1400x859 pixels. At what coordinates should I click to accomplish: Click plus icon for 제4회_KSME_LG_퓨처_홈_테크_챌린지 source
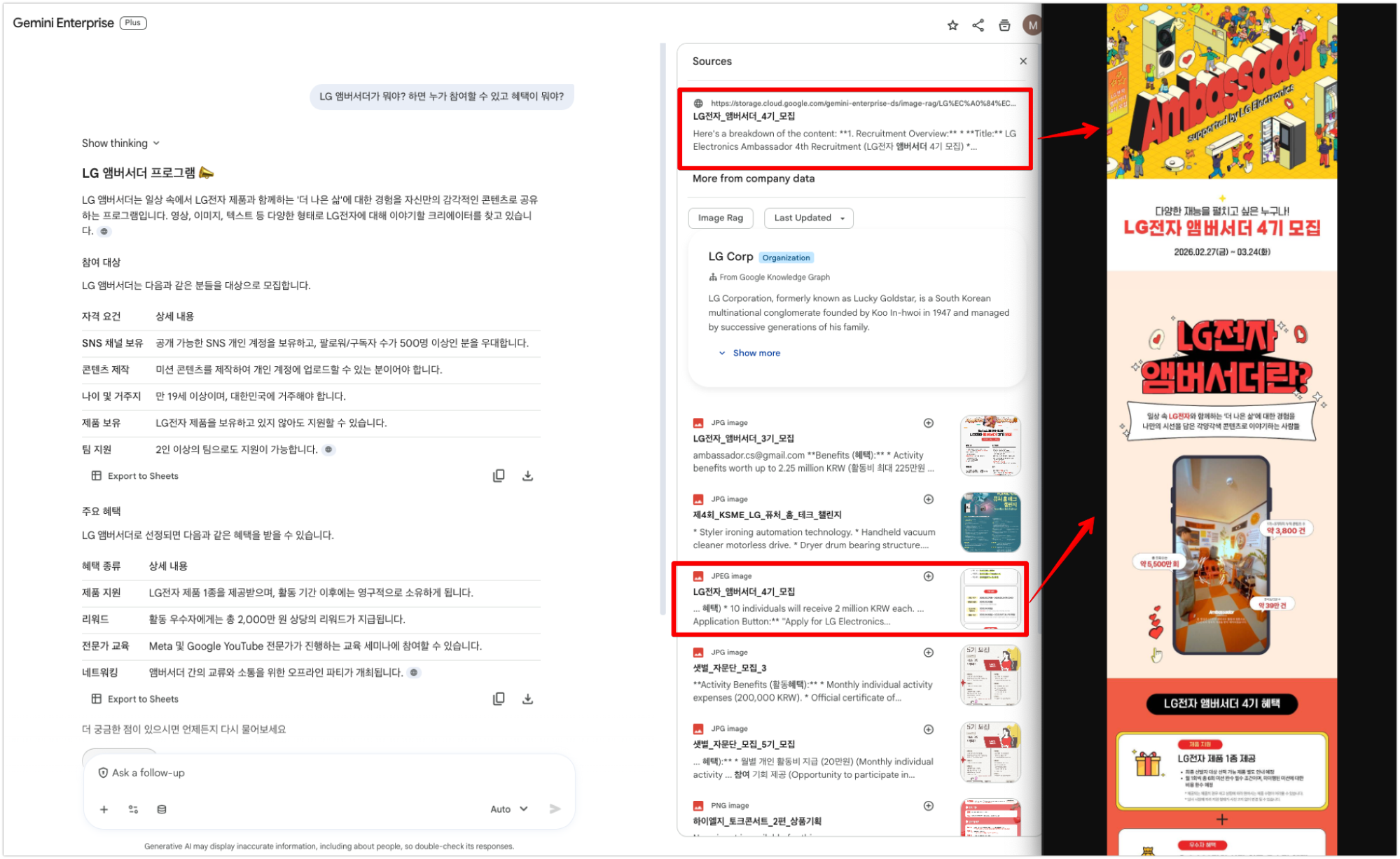click(928, 500)
